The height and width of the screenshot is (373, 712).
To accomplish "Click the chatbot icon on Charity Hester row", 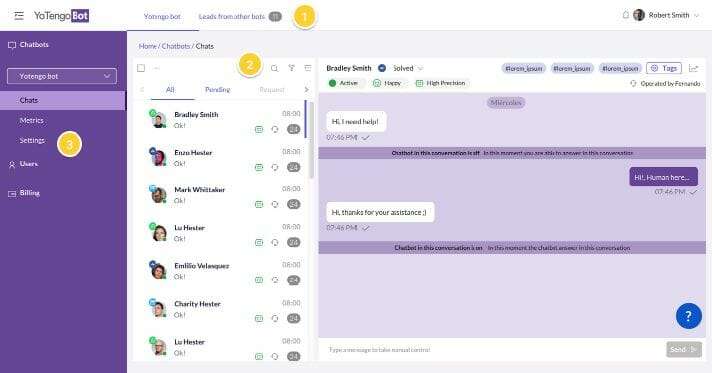I will (259, 319).
